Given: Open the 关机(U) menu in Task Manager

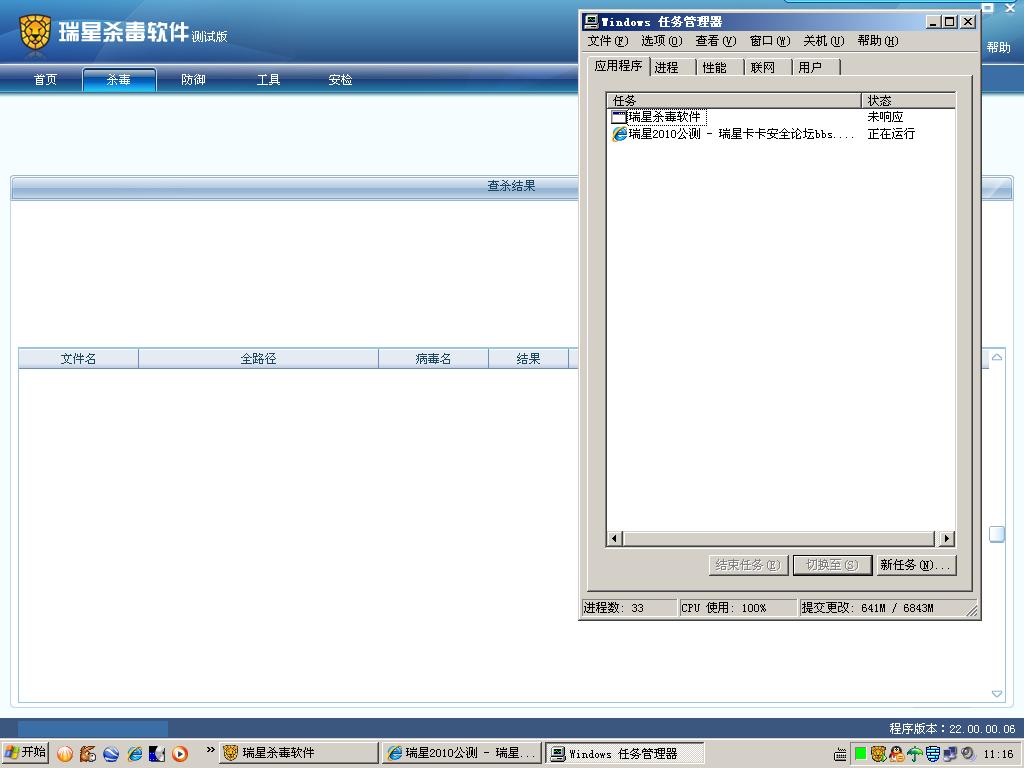Looking at the screenshot, I should pos(824,41).
